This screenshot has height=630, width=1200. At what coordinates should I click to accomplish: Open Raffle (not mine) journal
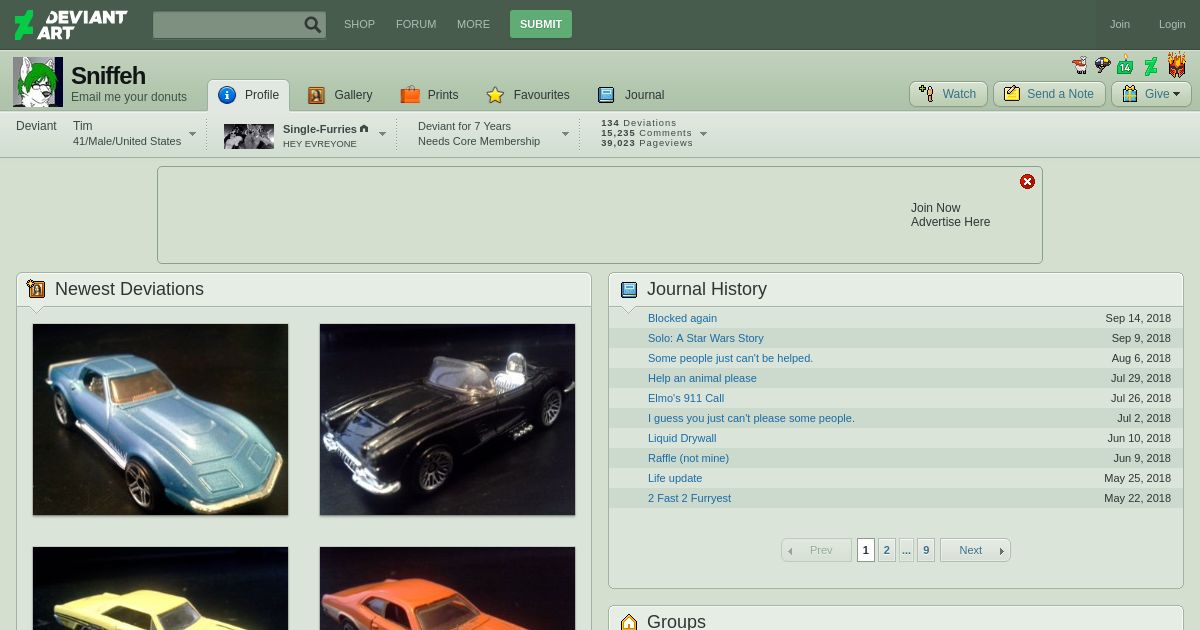coord(688,458)
